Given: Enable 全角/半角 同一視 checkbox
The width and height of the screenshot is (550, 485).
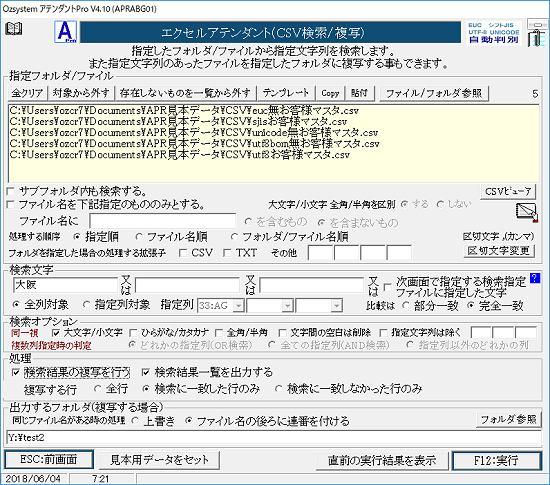Looking at the screenshot, I should [219, 332].
